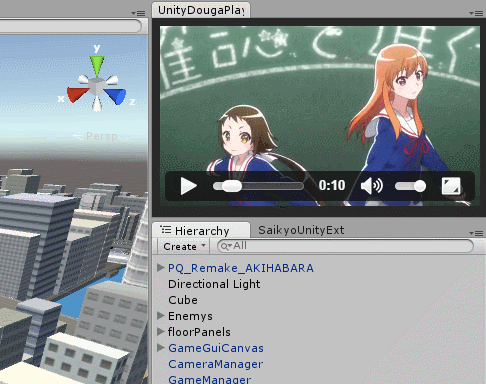The height and width of the screenshot is (384, 486).
Task: Expand the Enemys object
Action: [161, 315]
